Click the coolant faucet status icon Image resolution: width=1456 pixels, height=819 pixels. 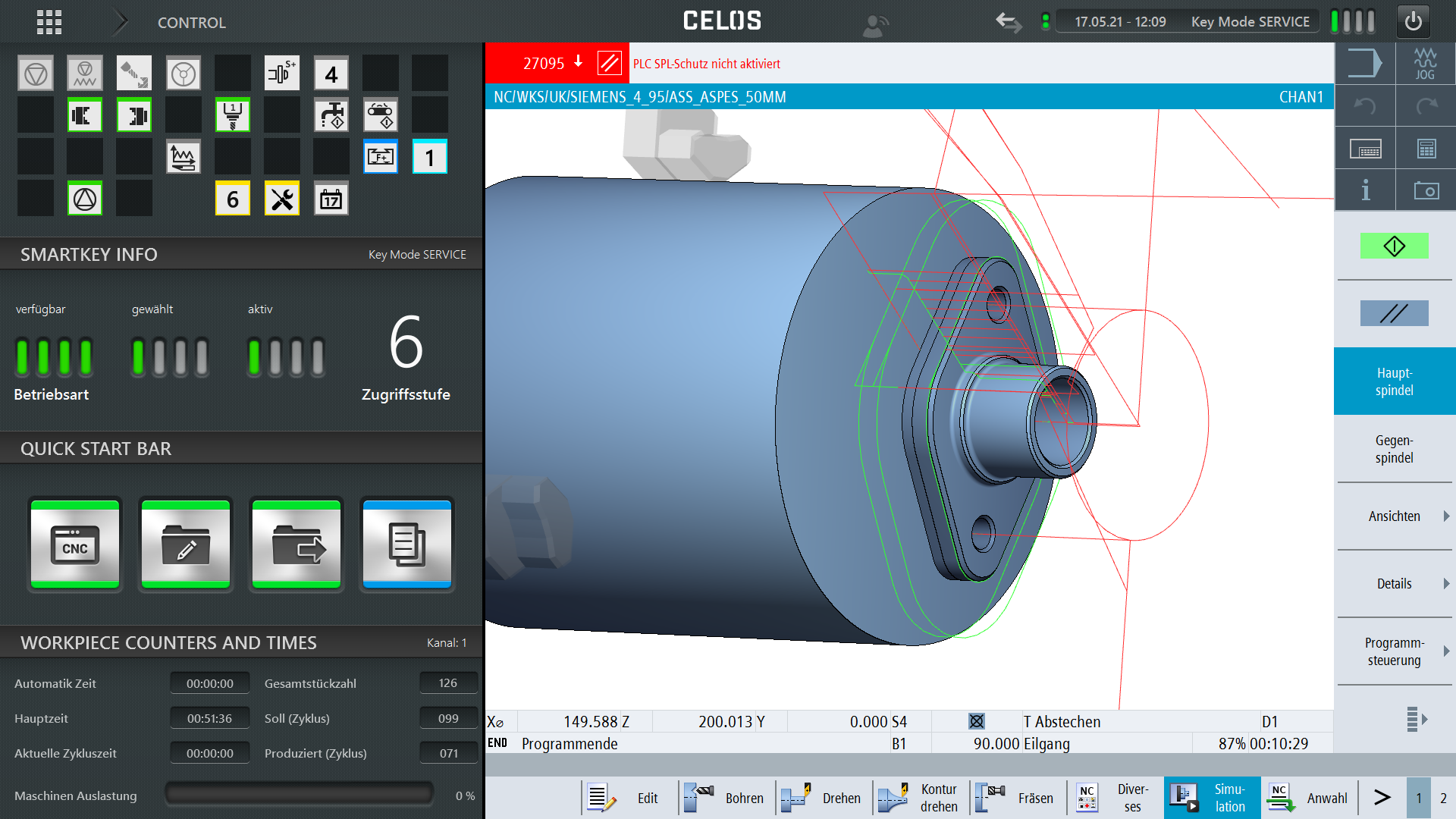331,115
